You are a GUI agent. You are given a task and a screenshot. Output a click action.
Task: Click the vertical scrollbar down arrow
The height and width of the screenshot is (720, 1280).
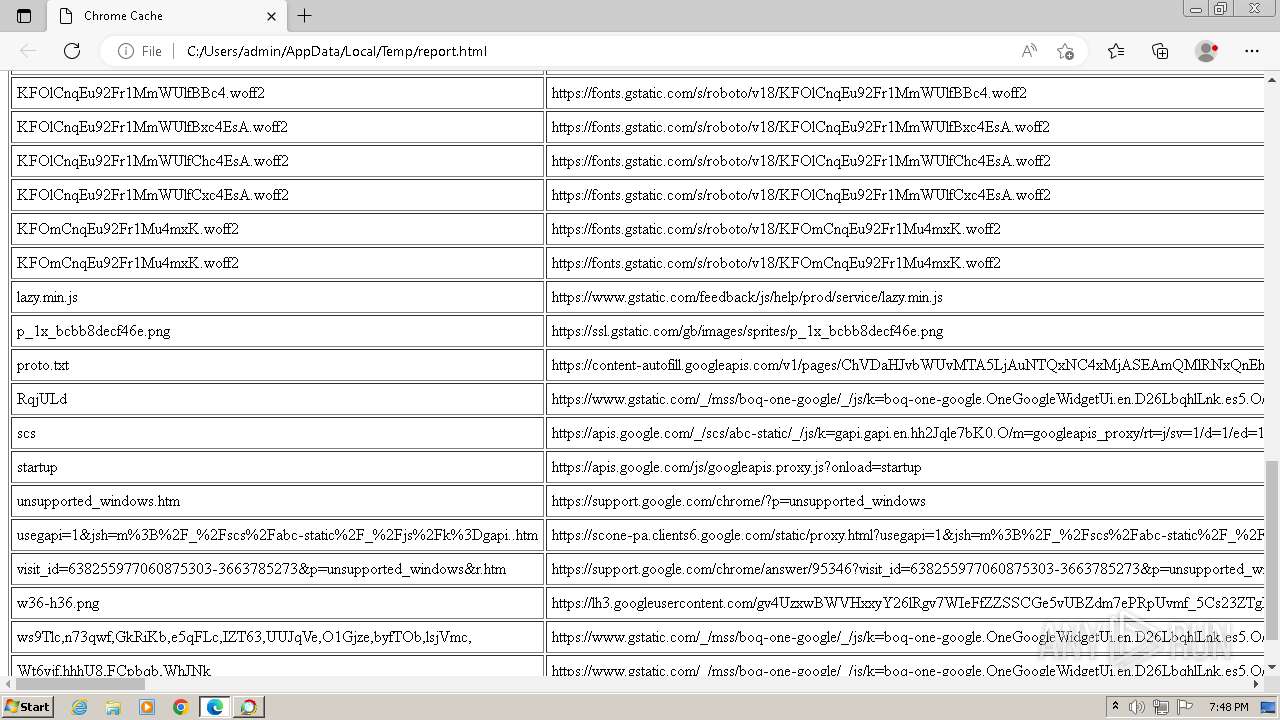click(1272, 666)
